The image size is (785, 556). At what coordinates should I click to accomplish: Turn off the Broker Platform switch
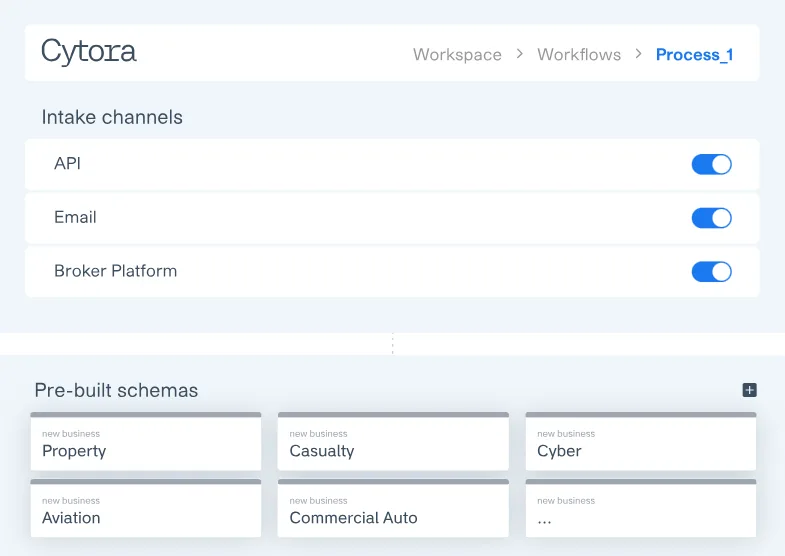pyautogui.click(x=711, y=272)
